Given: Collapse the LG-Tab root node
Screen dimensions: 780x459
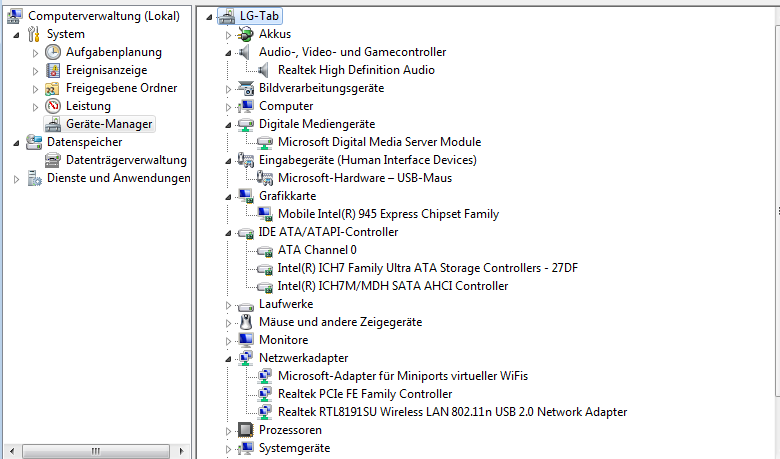Looking at the screenshot, I should 209,17.
